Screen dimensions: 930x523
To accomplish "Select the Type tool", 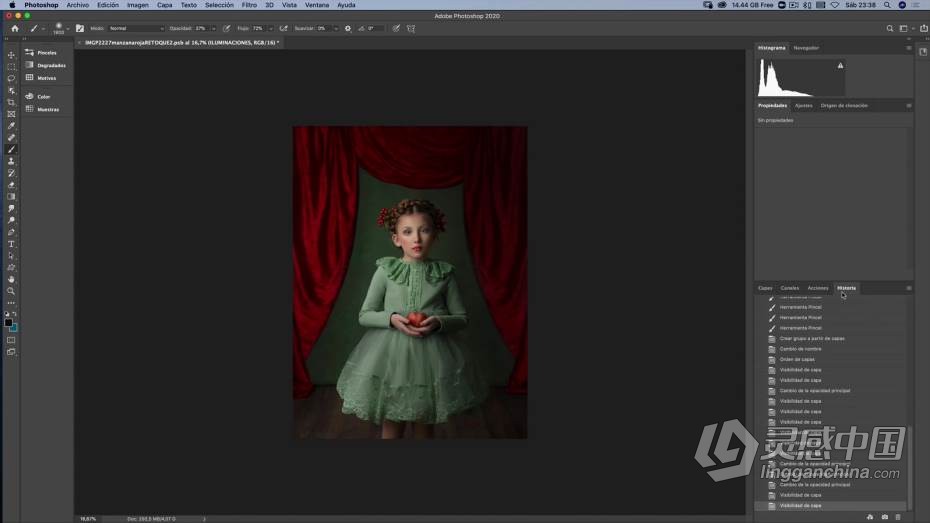I will pos(11,244).
